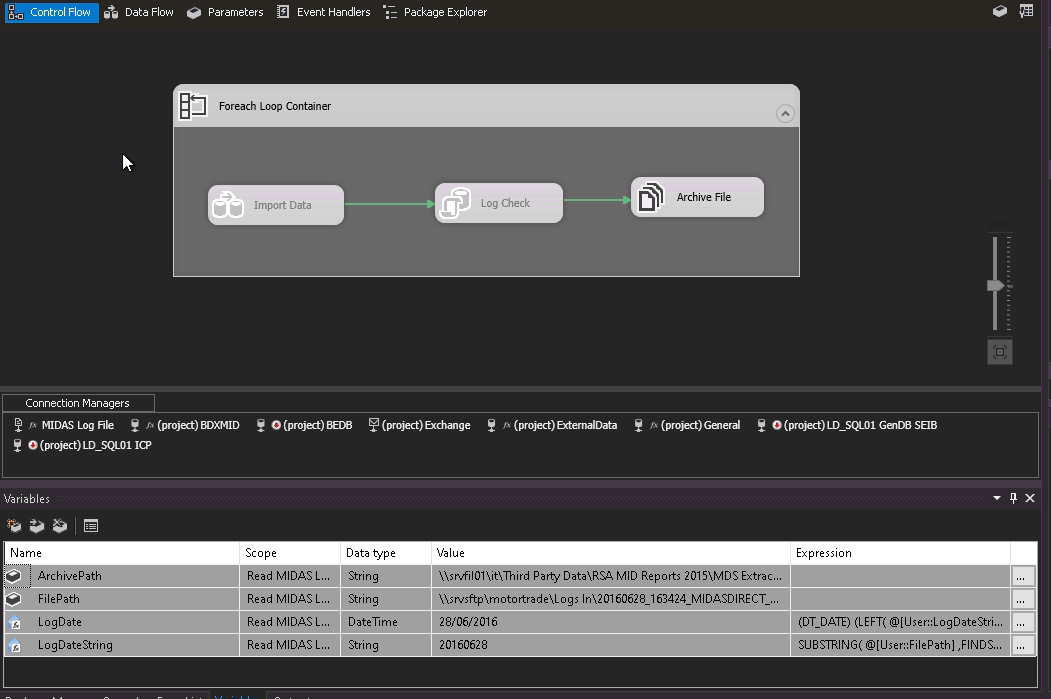Select the Import Data task label

click(x=282, y=205)
